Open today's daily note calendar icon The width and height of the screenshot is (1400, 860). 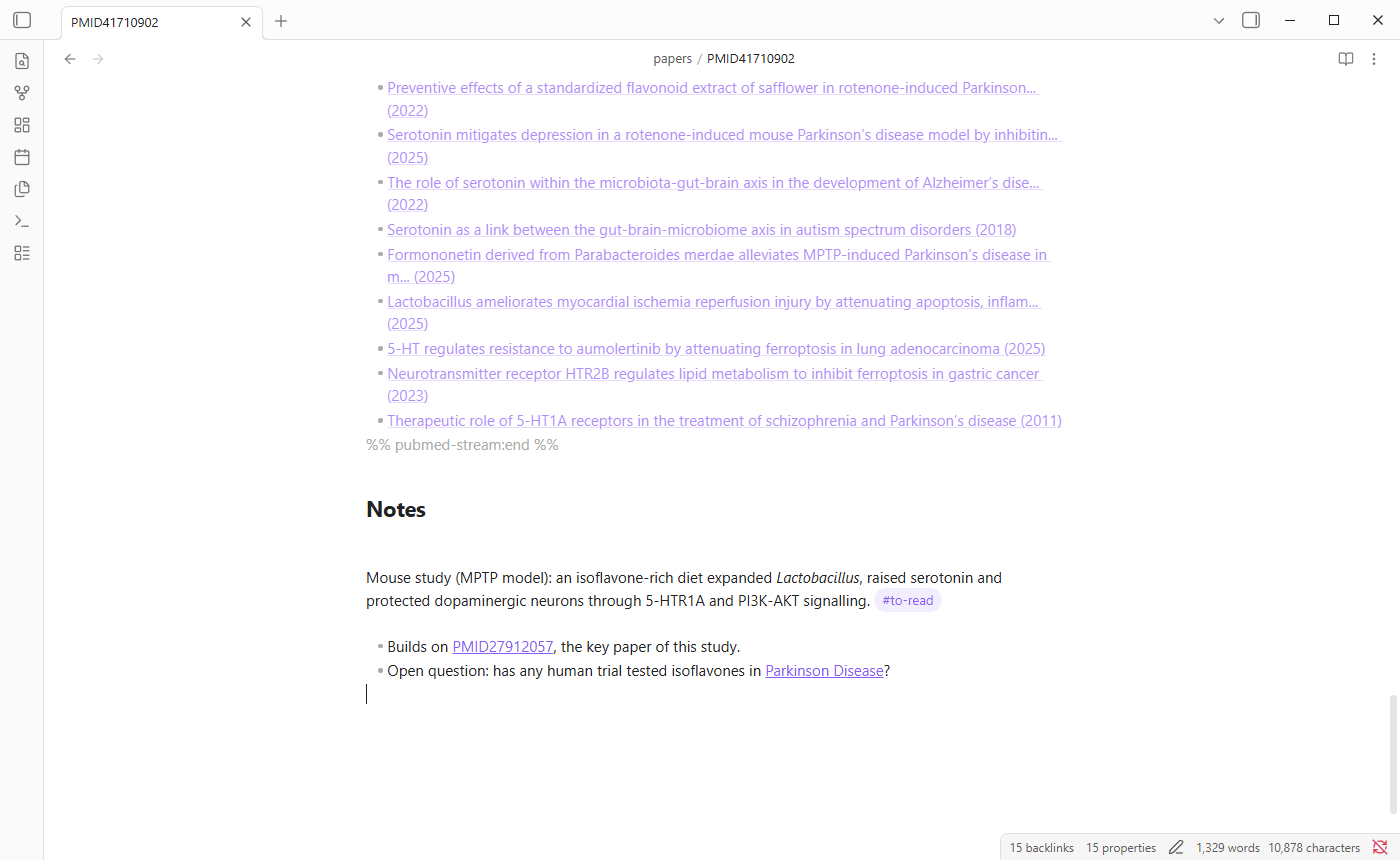[x=22, y=157]
